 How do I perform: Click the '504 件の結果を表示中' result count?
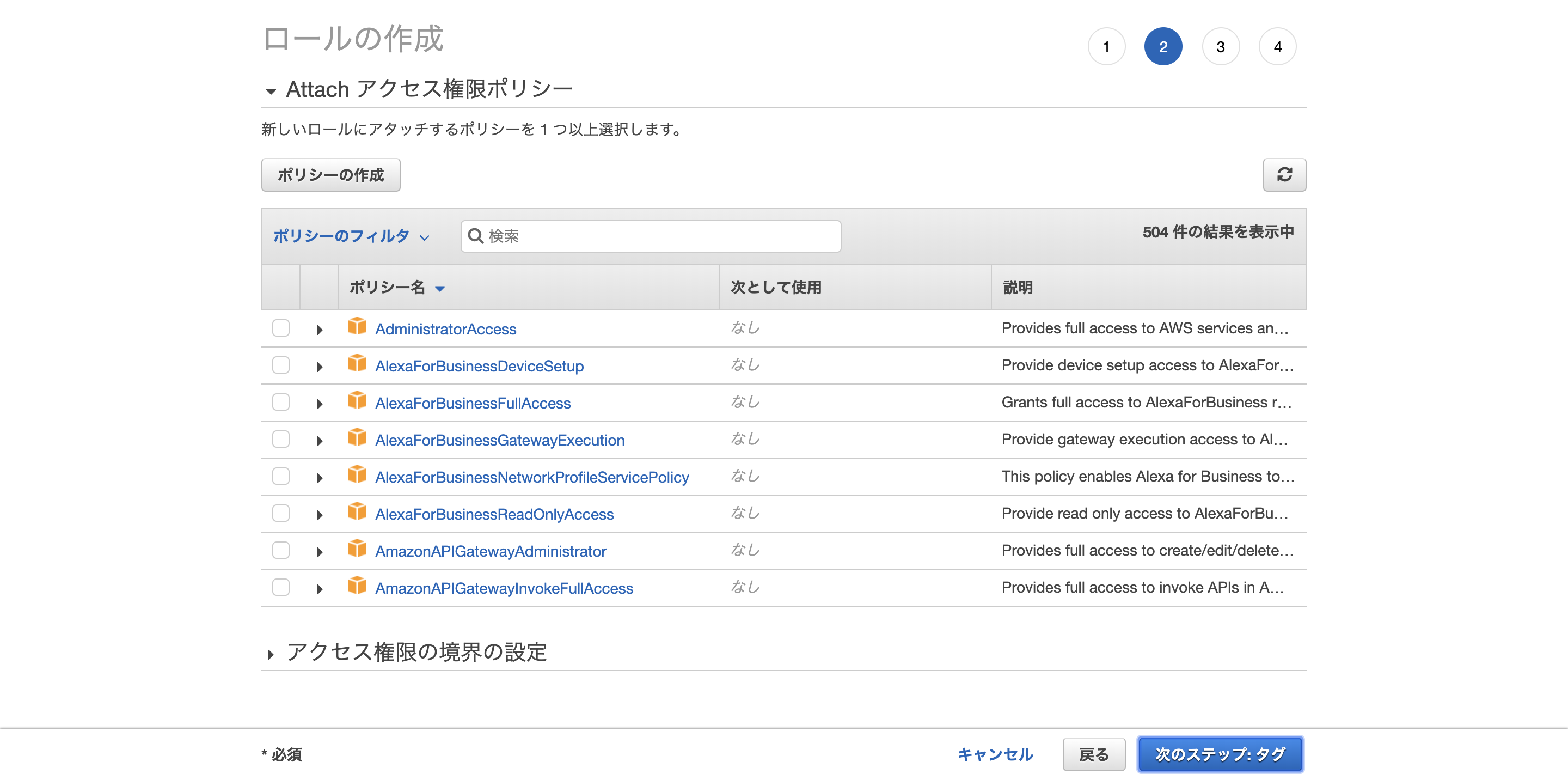[x=1218, y=232]
